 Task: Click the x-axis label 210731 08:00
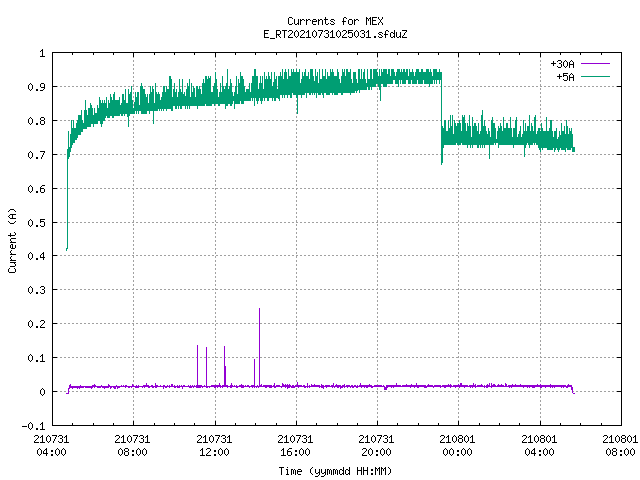[x=132, y=446]
